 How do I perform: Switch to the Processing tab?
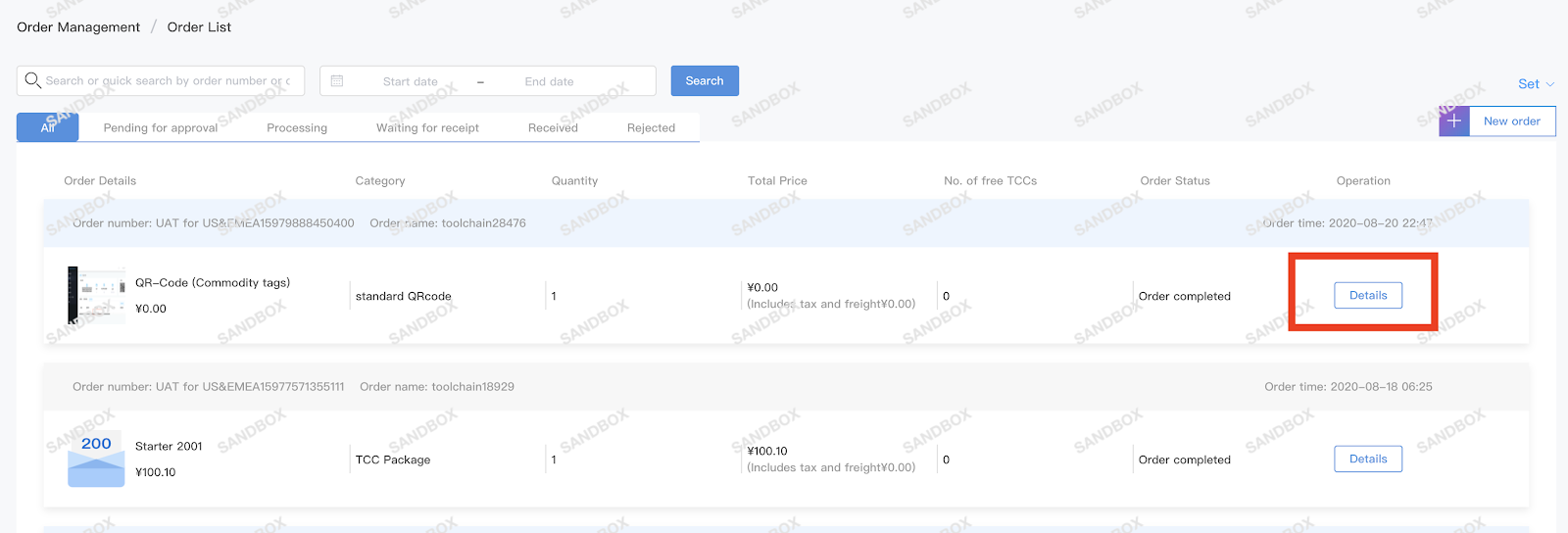(297, 127)
